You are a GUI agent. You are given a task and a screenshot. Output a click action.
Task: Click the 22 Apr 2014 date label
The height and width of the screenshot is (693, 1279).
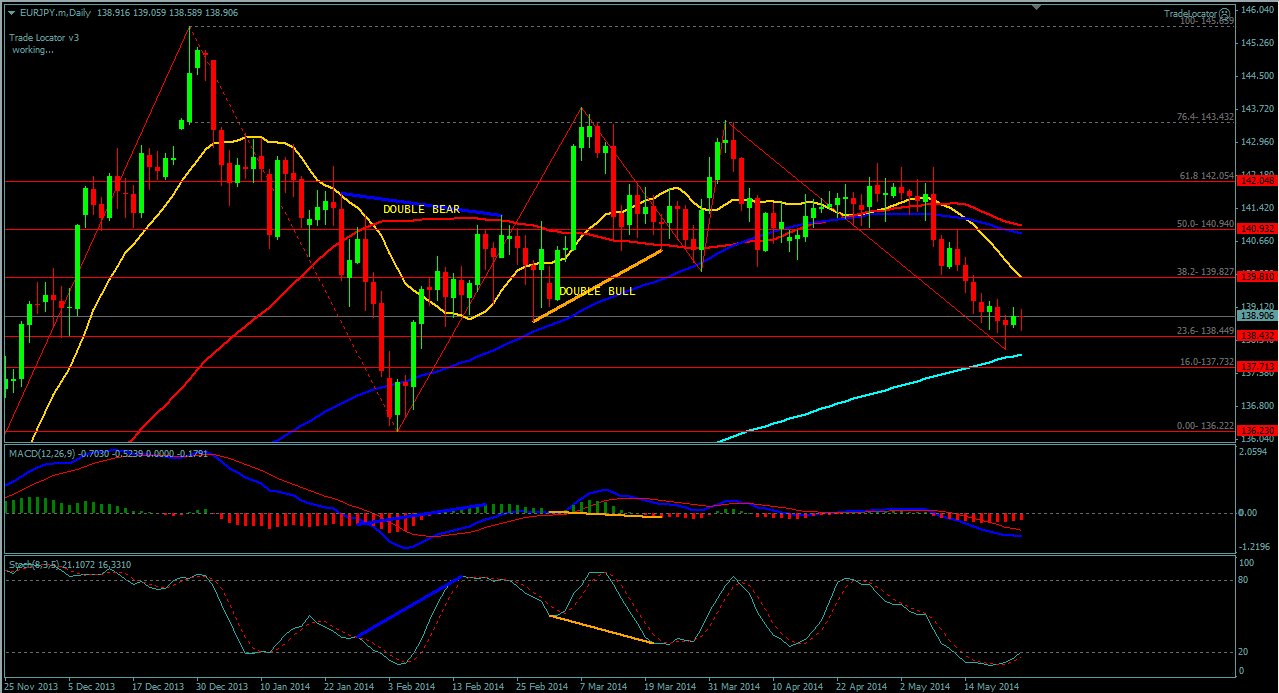(x=862, y=686)
